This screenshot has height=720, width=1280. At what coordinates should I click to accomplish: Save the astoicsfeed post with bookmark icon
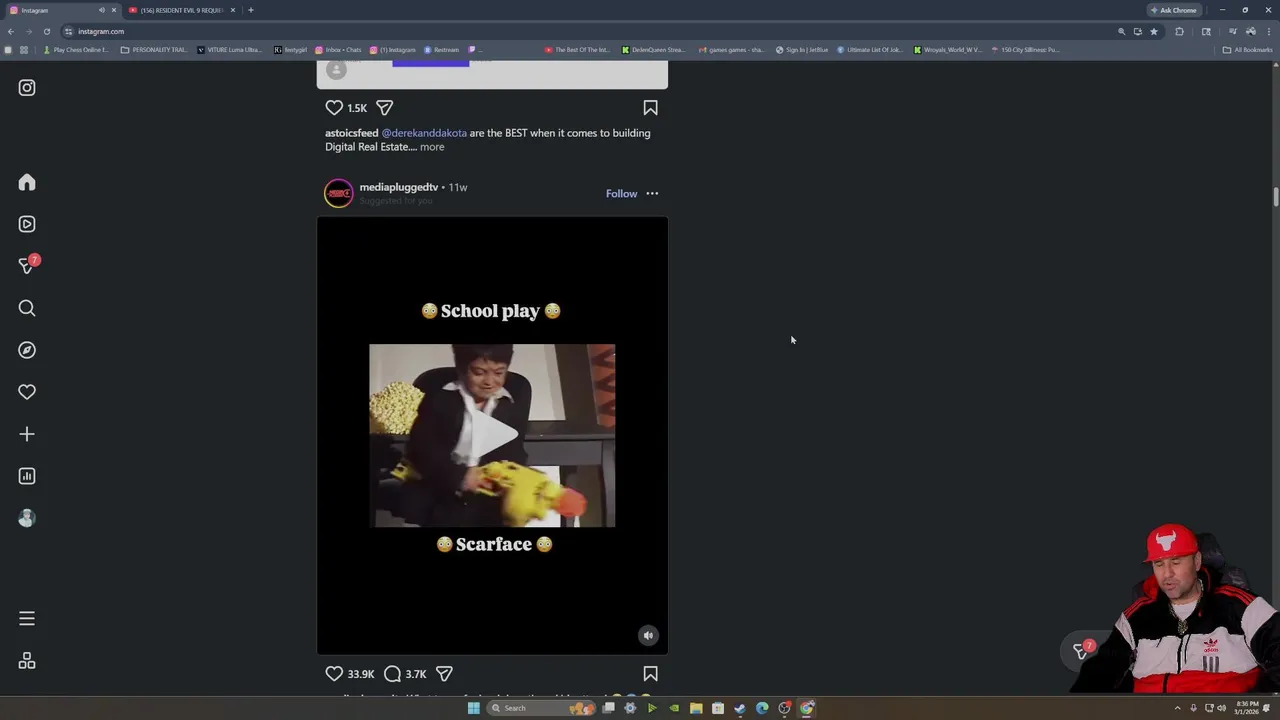[x=650, y=108]
